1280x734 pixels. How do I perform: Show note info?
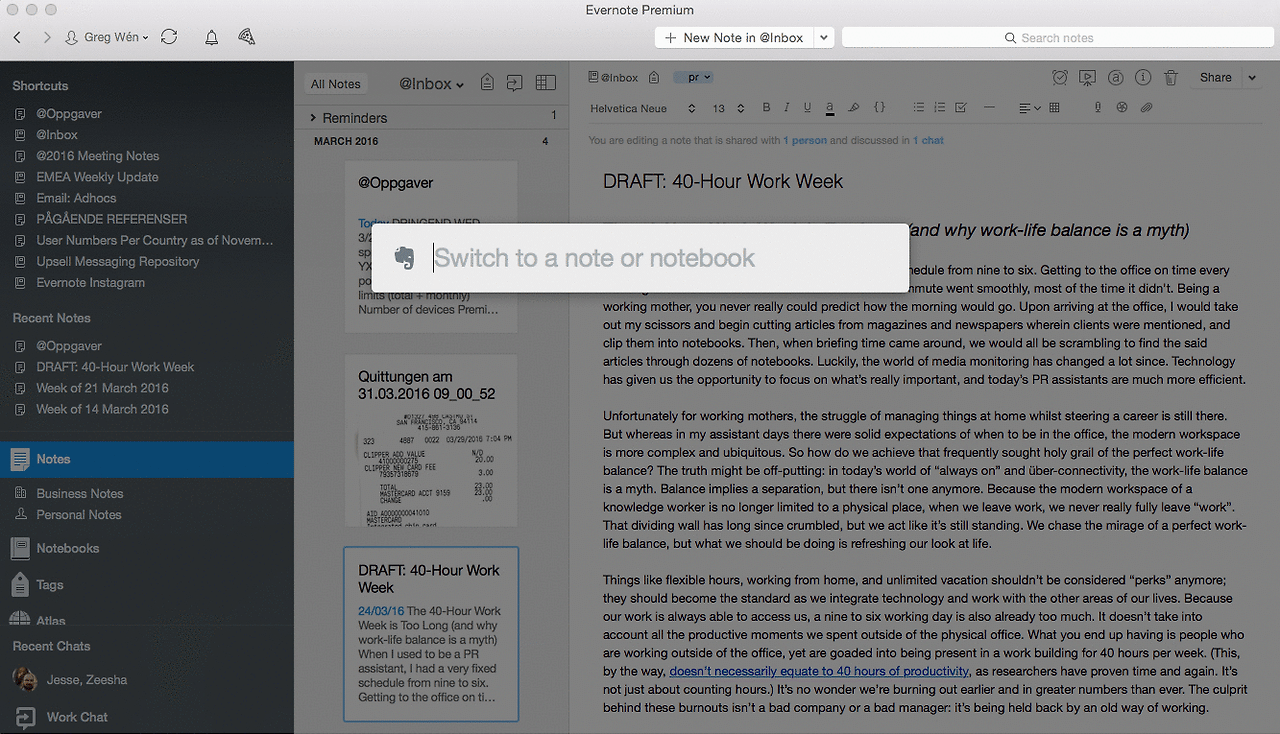(x=1143, y=77)
